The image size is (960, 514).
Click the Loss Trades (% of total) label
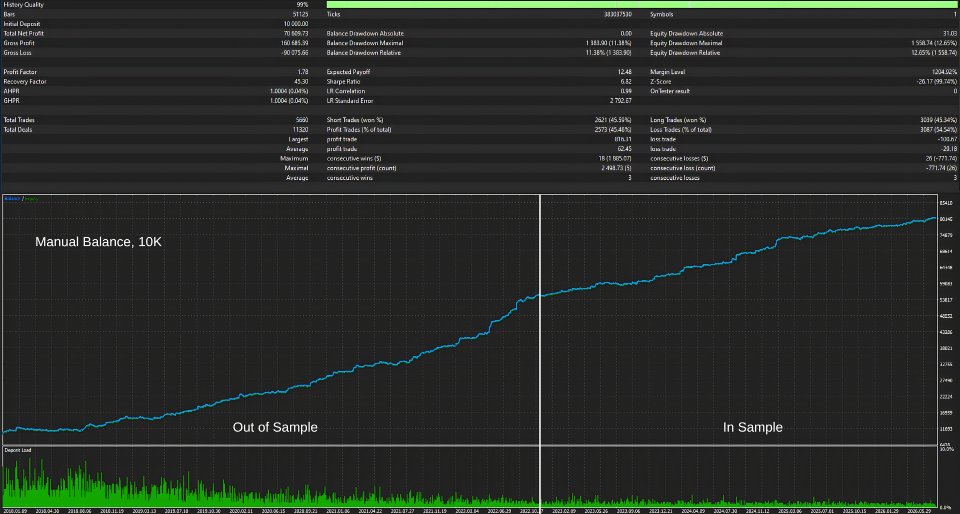tap(681, 130)
